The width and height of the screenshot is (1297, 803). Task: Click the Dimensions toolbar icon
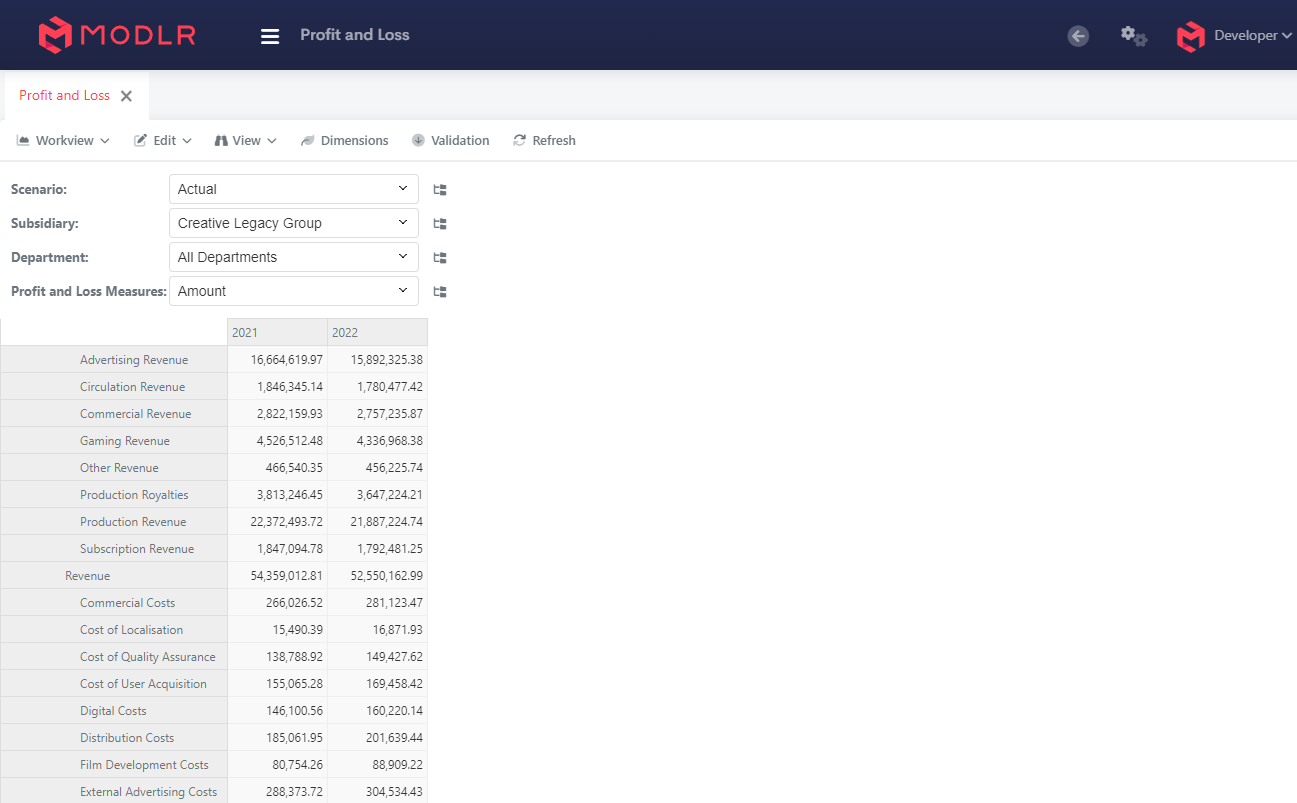(344, 140)
